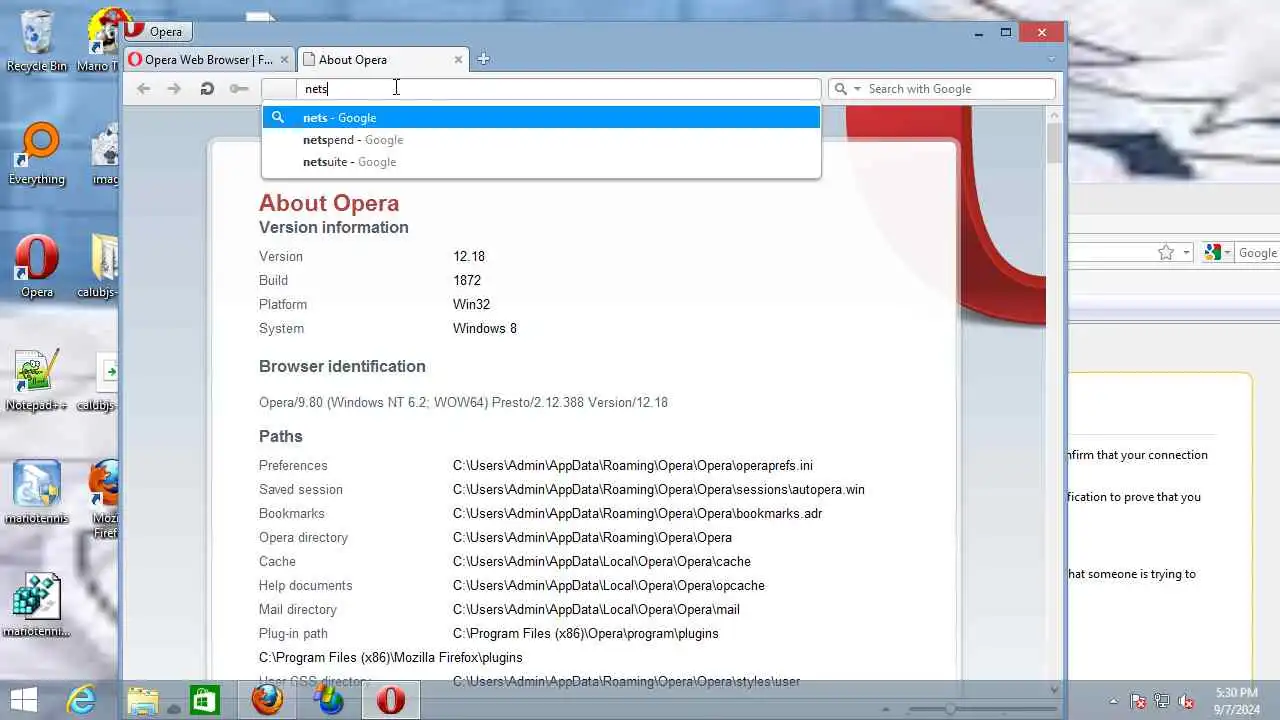Open the mariotenni... registry file icon
Screen dimensions: 1280x720
click(37, 606)
